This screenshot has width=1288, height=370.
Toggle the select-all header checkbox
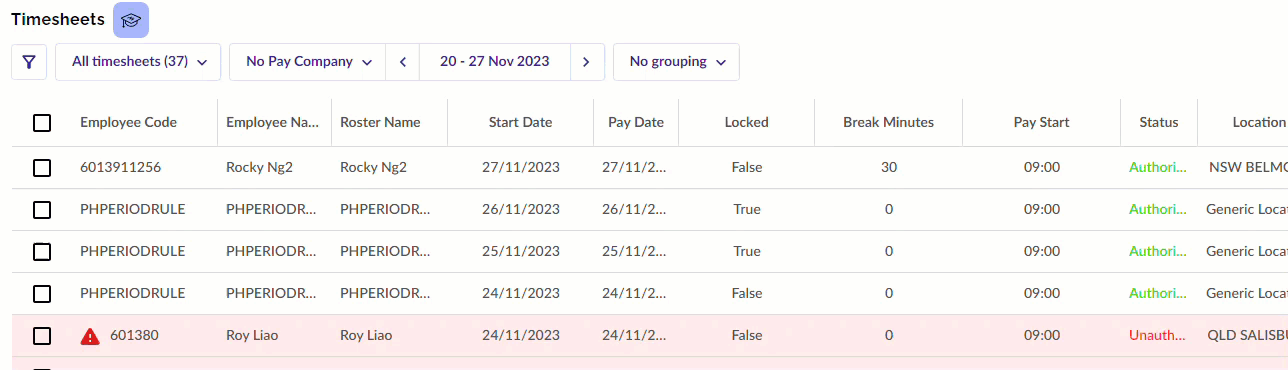point(42,123)
